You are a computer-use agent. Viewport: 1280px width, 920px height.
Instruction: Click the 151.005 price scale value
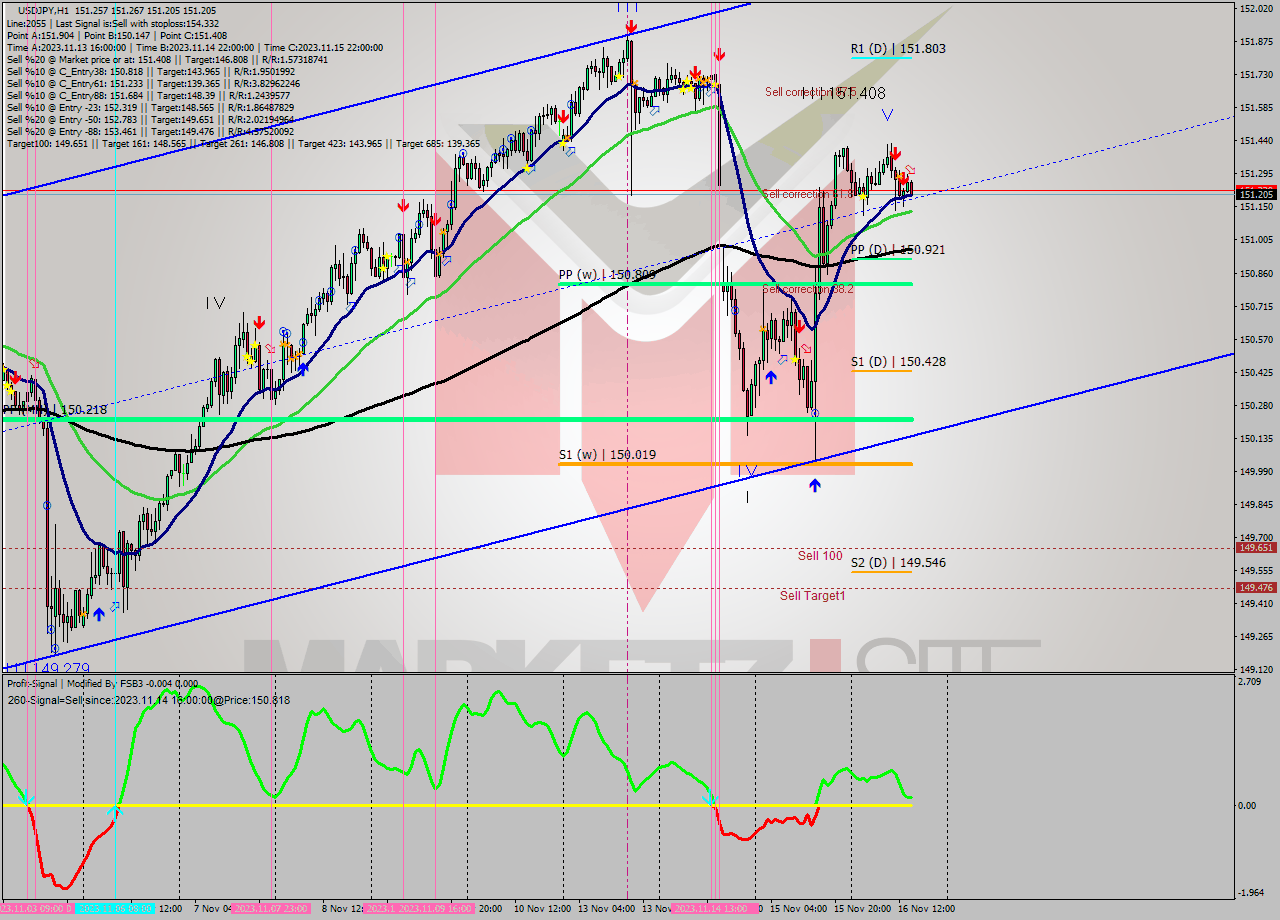(x=1255, y=240)
